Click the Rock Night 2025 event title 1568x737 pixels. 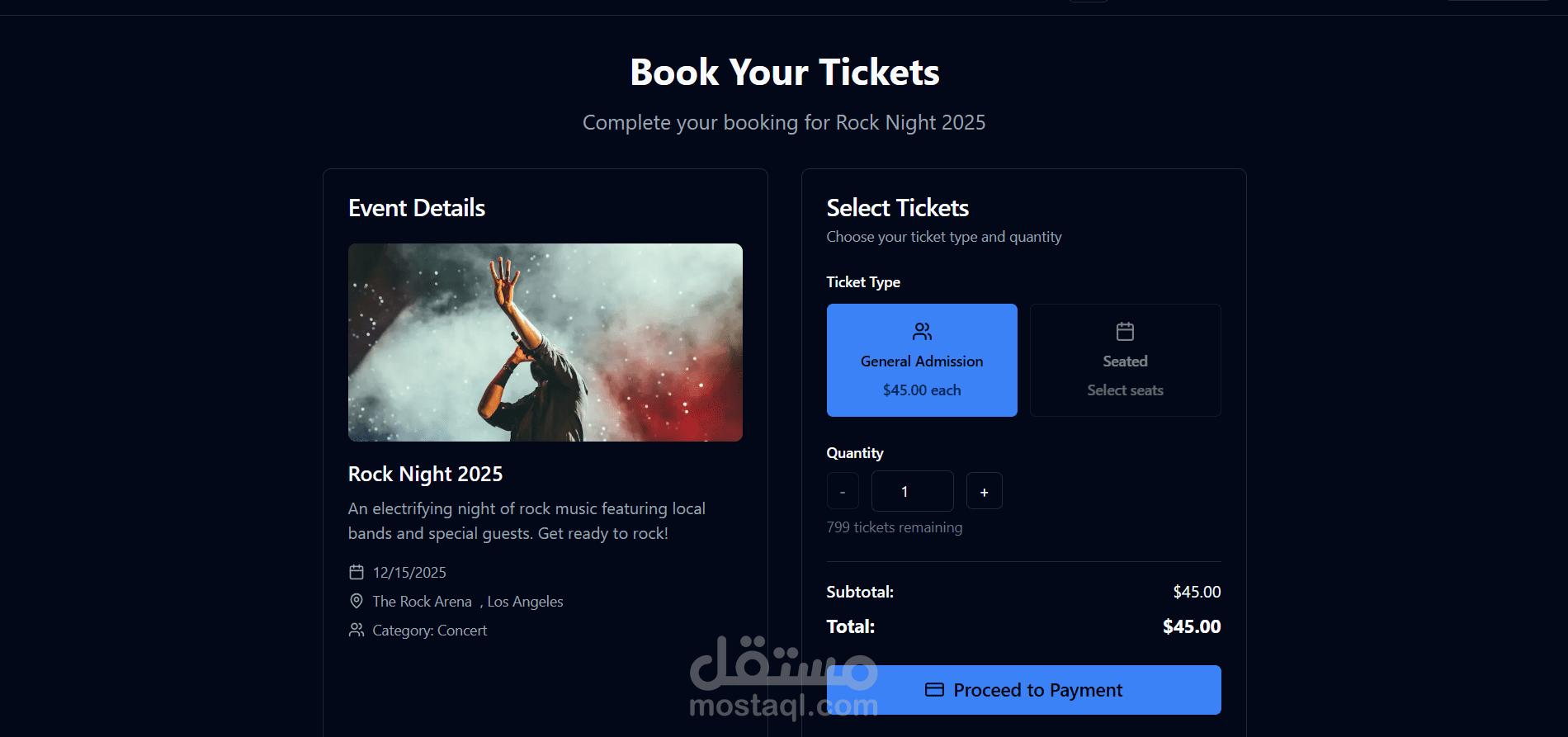[425, 474]
